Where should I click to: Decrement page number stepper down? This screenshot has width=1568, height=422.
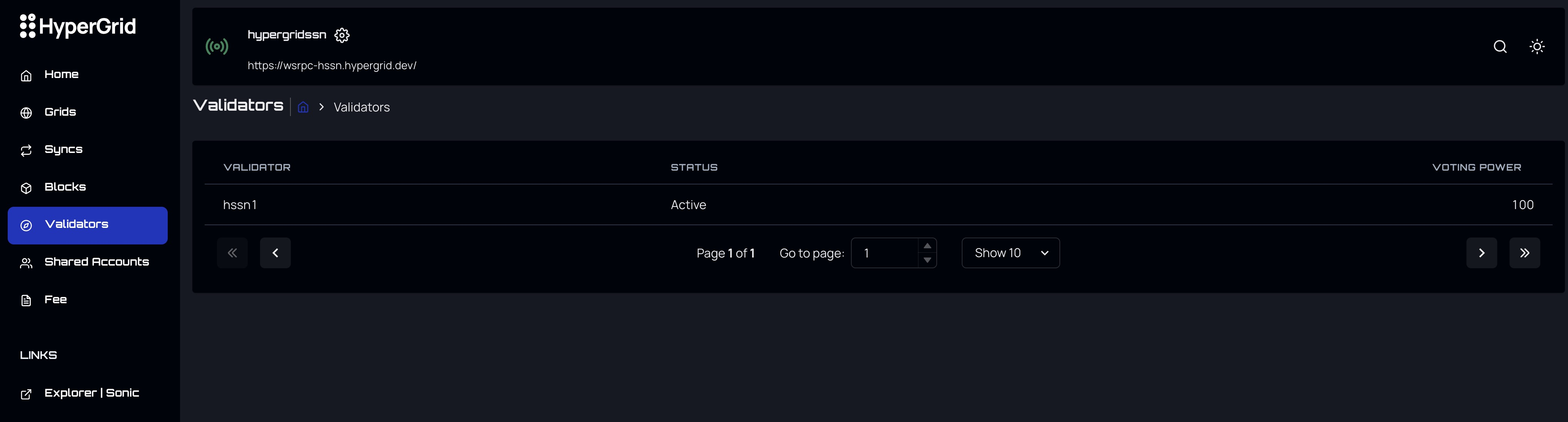click(927, 260)
